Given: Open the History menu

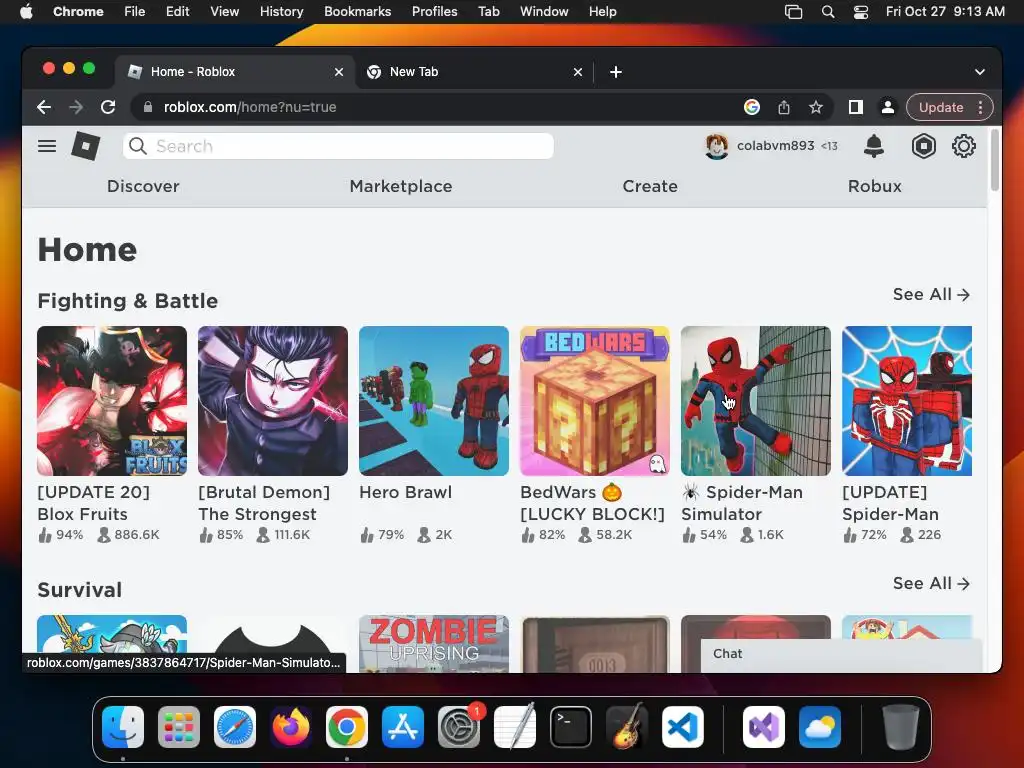Looking at the screenshot, I should pyautogui.click(x=281, y=12).
